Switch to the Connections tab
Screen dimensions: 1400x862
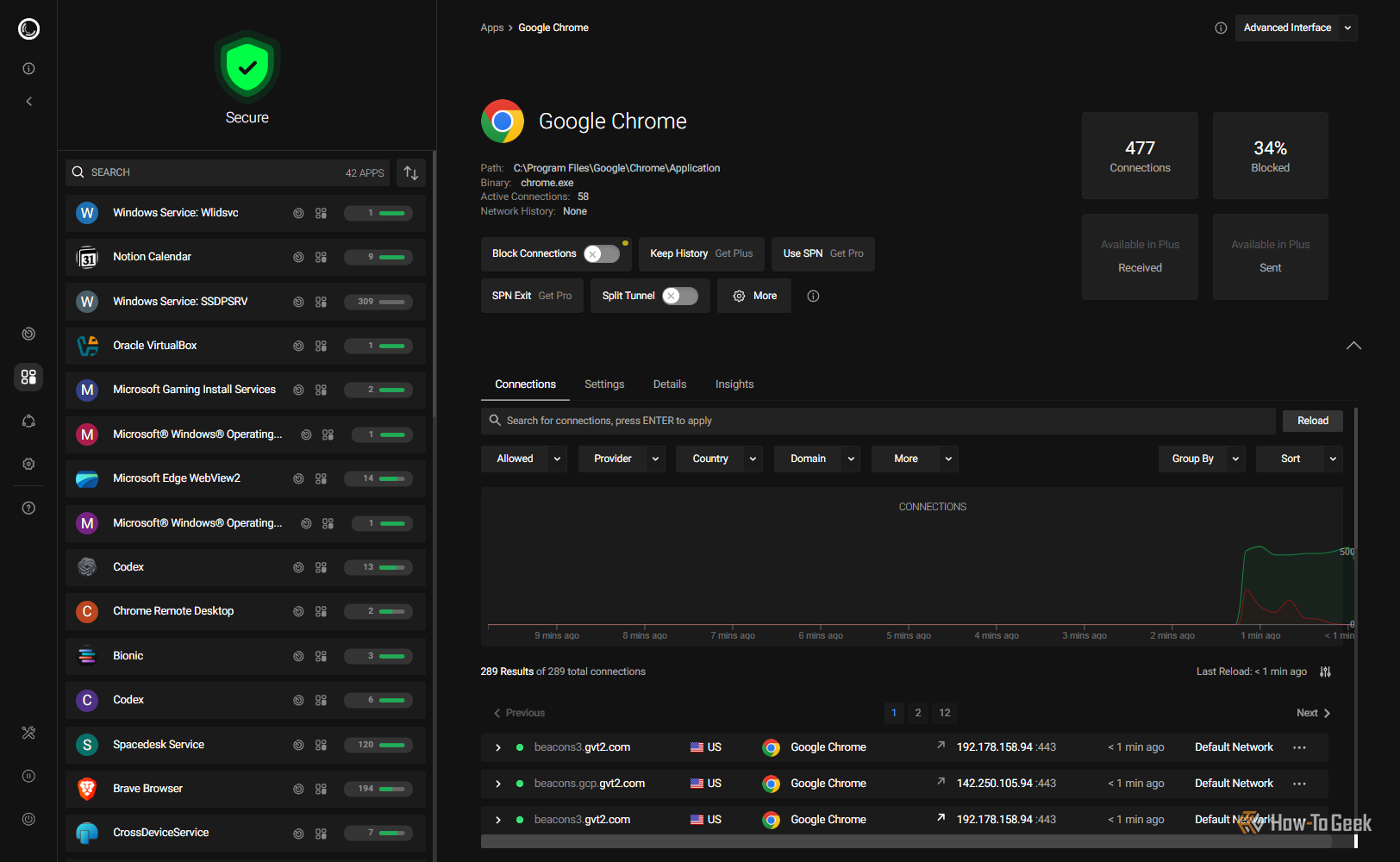[525, 384]
